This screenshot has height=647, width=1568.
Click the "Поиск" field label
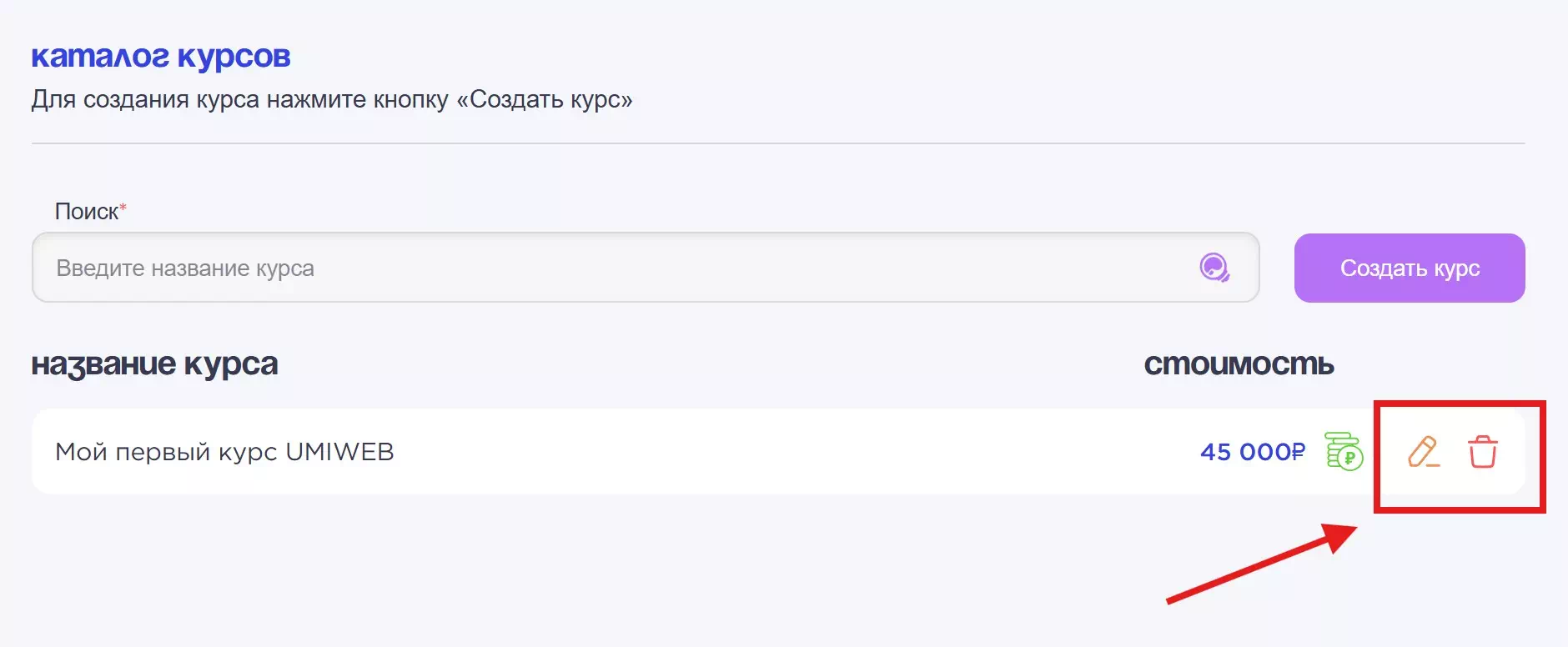(86, 212)
